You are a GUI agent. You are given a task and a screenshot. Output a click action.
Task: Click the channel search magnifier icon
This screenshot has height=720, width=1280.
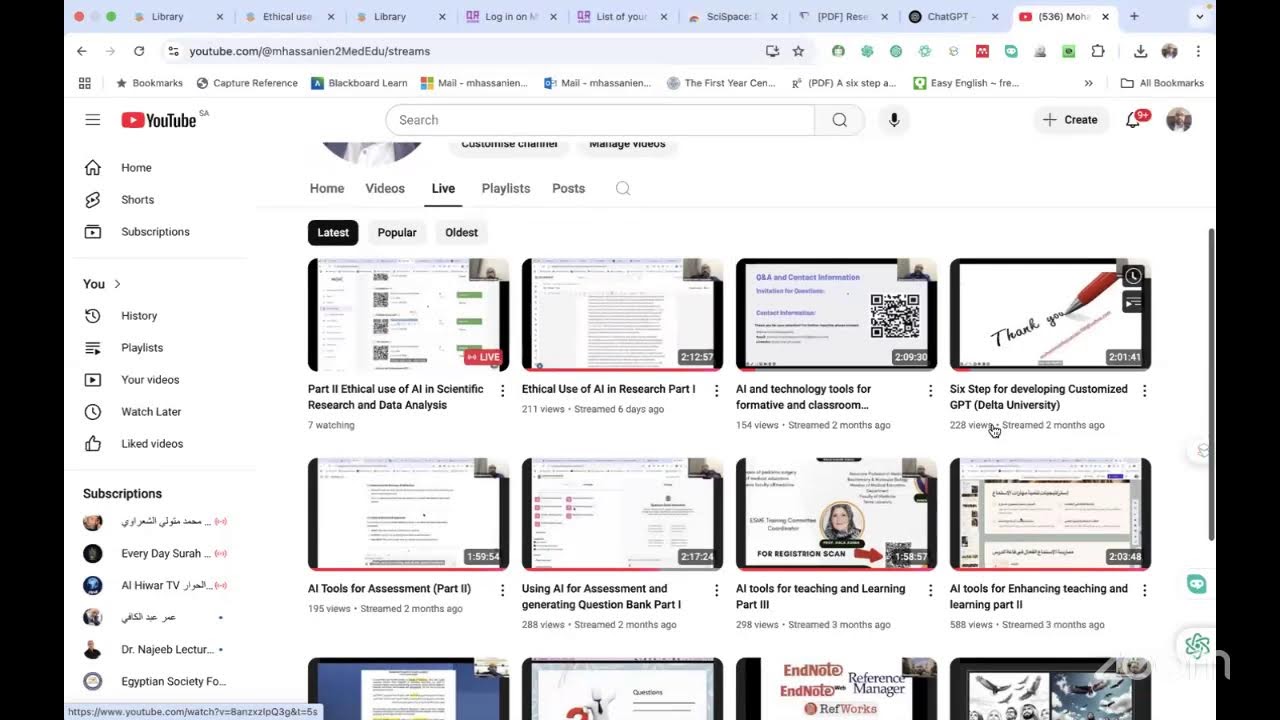pyautogui.click(x=623, y=188)
